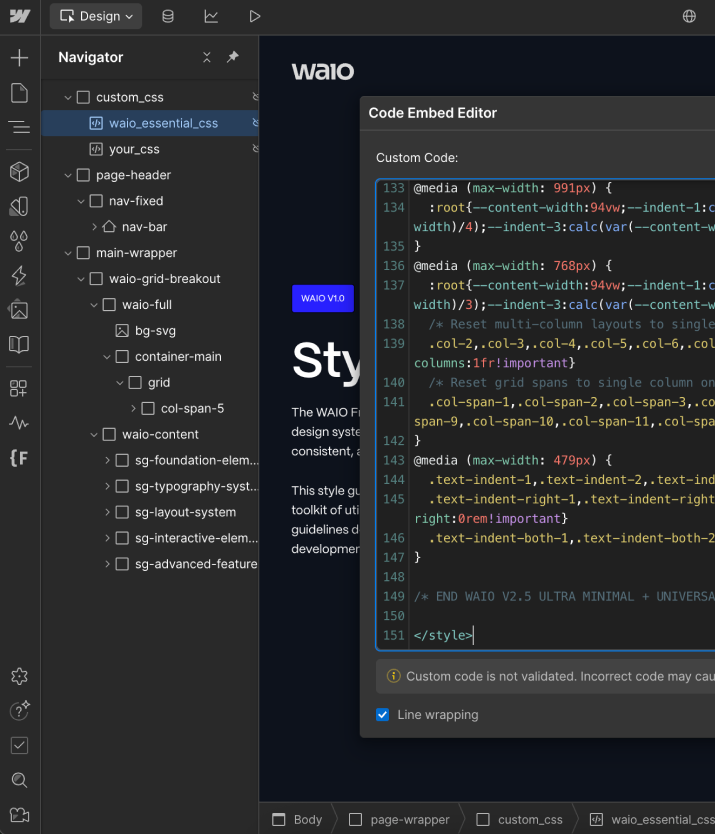
Task: Collapse the waio-content tree node
Action: pos(94,435)
